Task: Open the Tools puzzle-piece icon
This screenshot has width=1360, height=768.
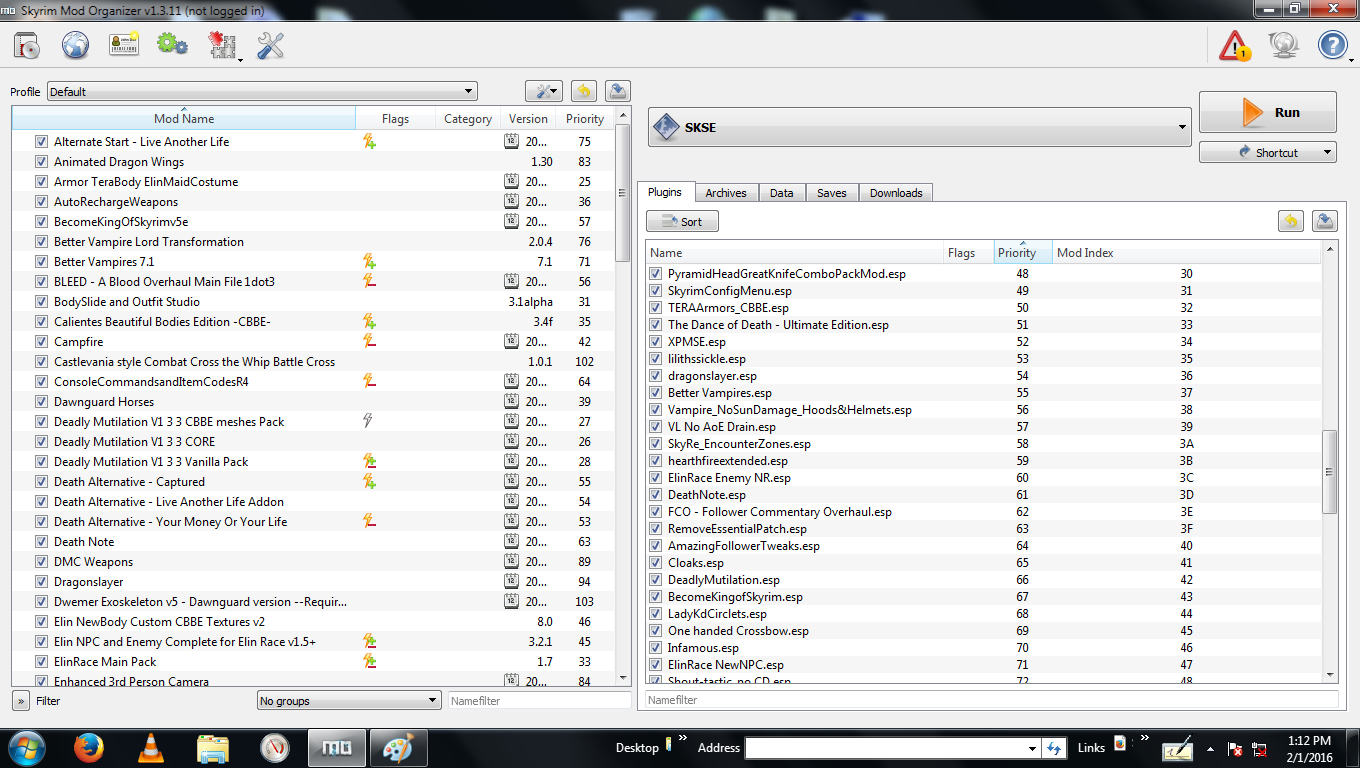Action: pos(222,45)
